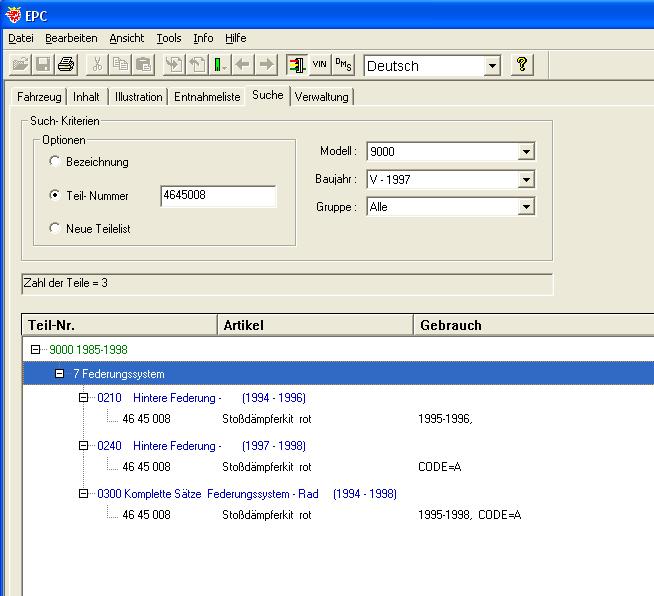The height and width of the screenshot is (596, 654).
Task: Click the Open file toolbar icon
Action: (20, 65)
